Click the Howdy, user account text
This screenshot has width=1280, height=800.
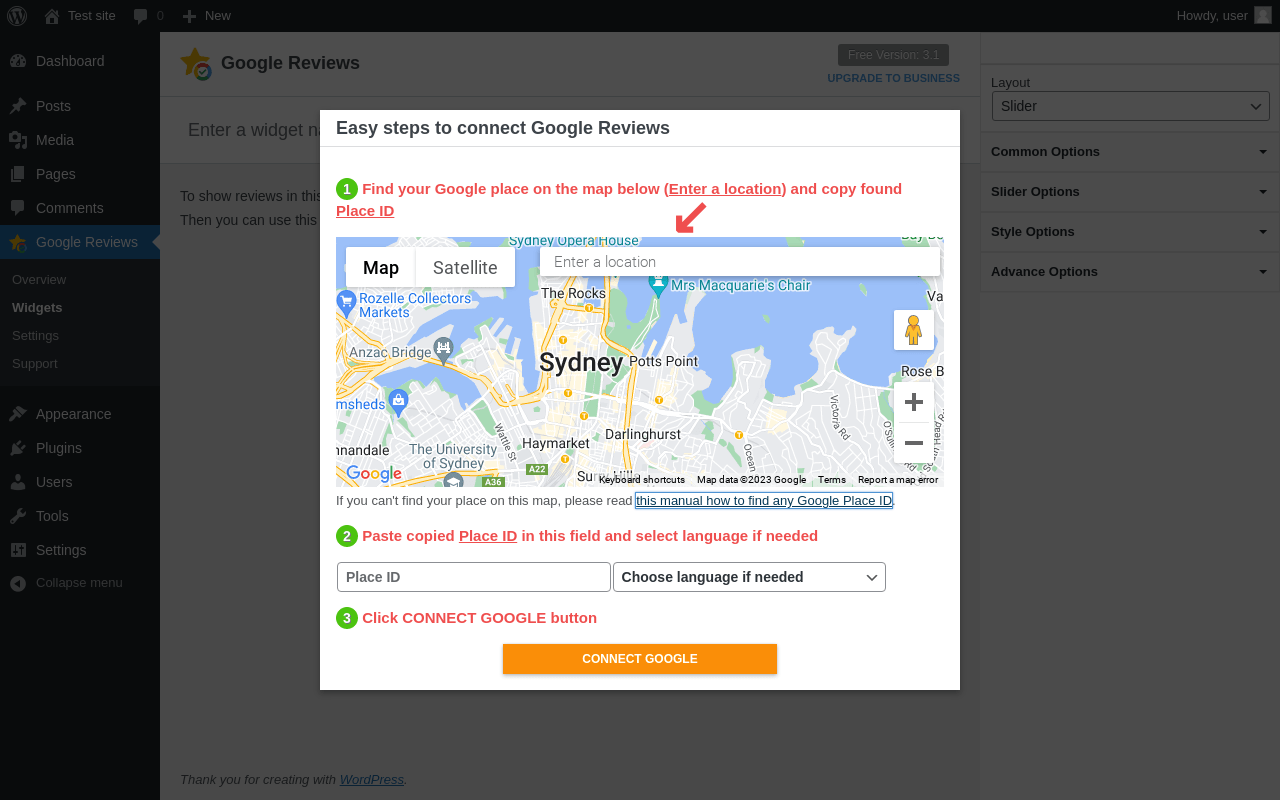click(1212, 16)
